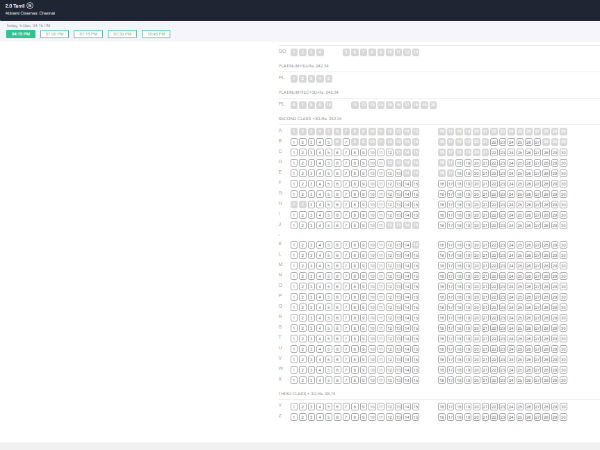This screenshot has height=450, width=600.
Task: Pick the 10:30 PM showtime
Action: point(122,34)
